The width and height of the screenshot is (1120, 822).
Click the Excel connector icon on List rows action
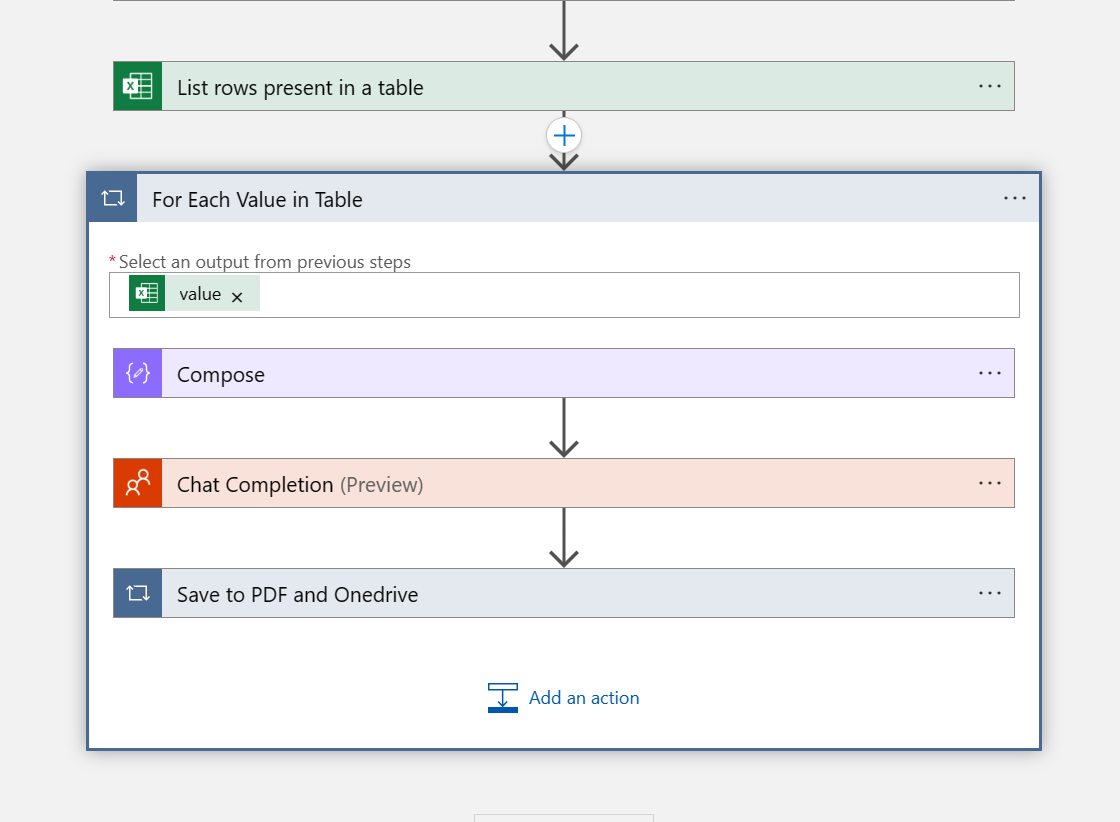point(137,86)
